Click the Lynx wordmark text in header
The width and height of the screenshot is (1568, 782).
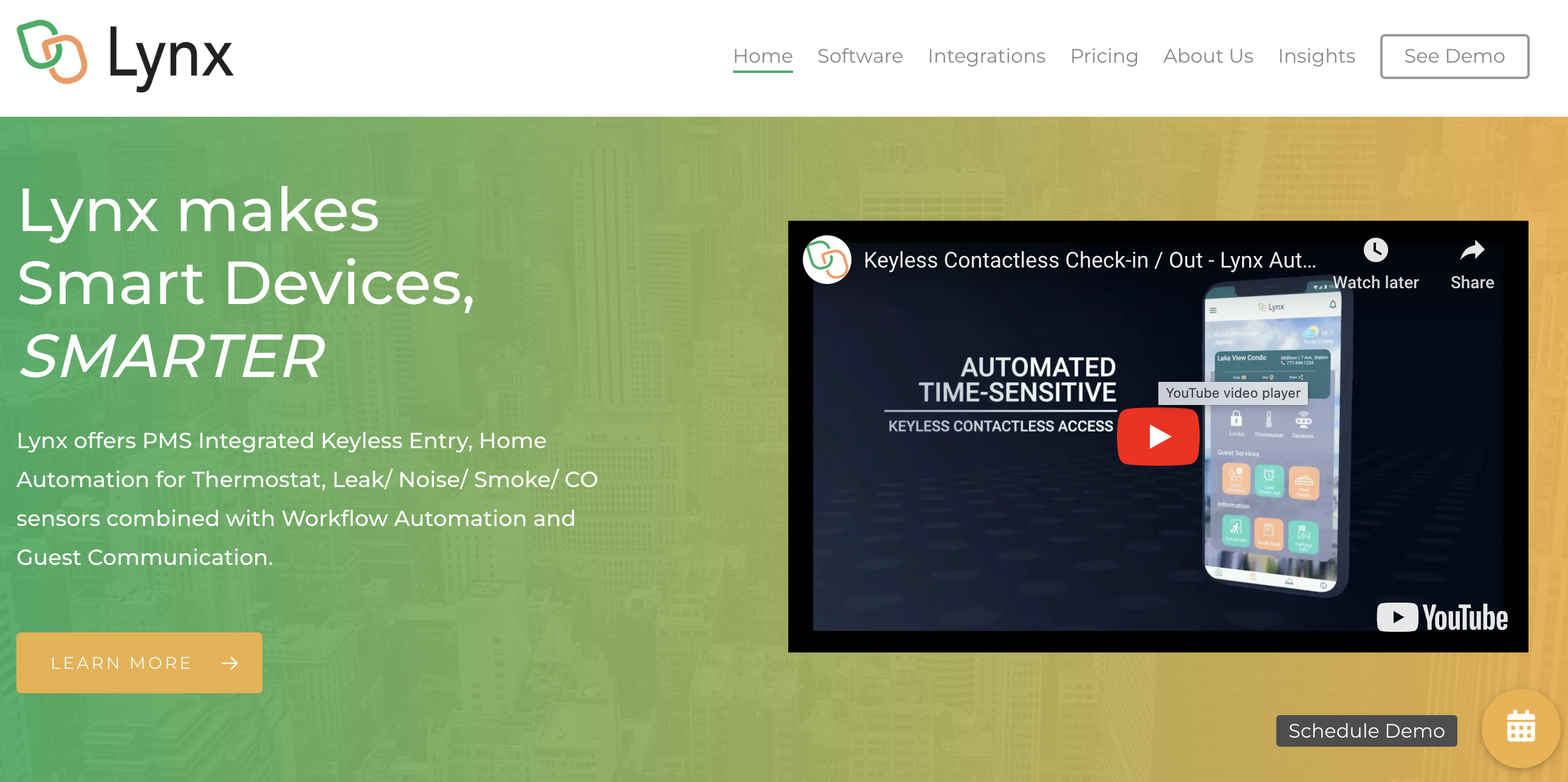click(170, 56)
